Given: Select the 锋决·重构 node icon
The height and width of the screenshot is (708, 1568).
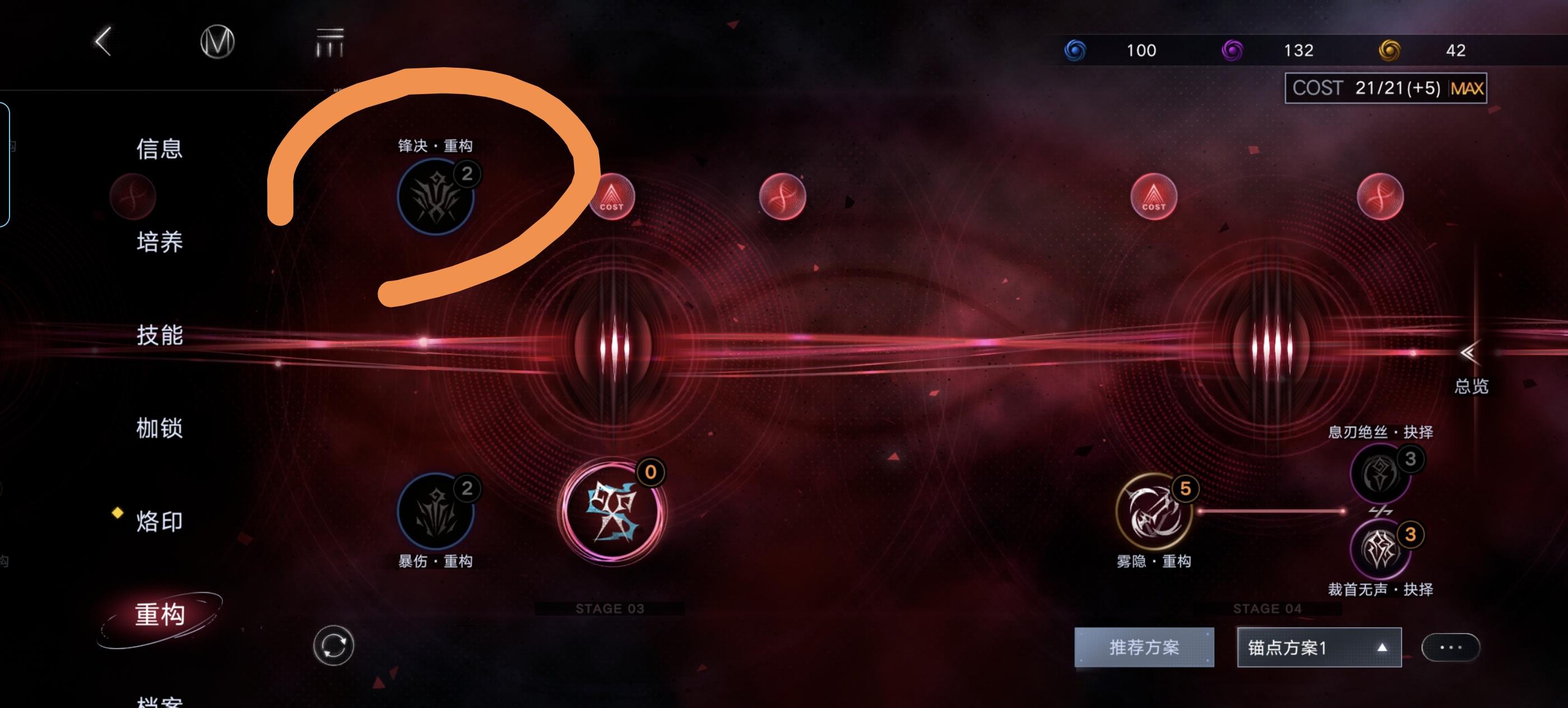Looking at the screenshot, I should pos(436,197).
